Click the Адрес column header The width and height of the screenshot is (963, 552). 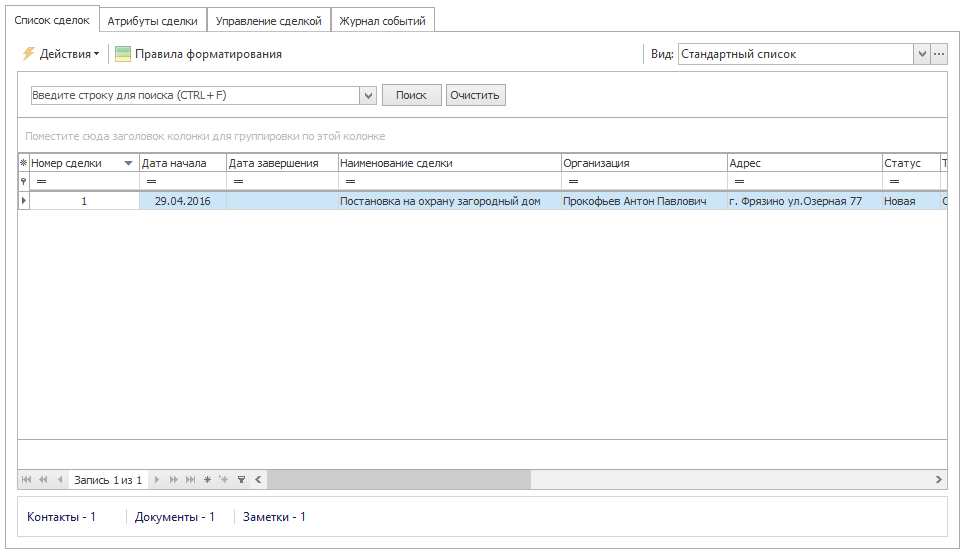coord(805,163)
